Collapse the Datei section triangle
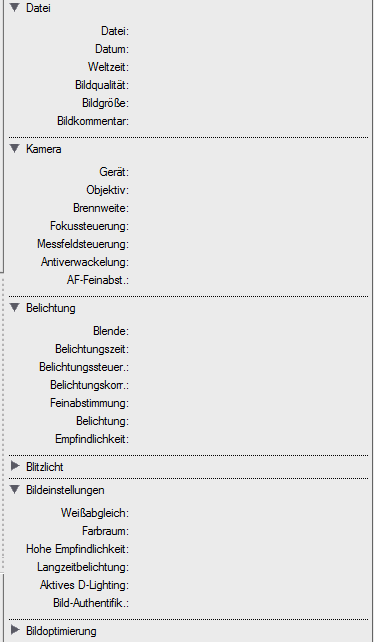The height and width of the screenshot is (642, 374). (15, 7)
